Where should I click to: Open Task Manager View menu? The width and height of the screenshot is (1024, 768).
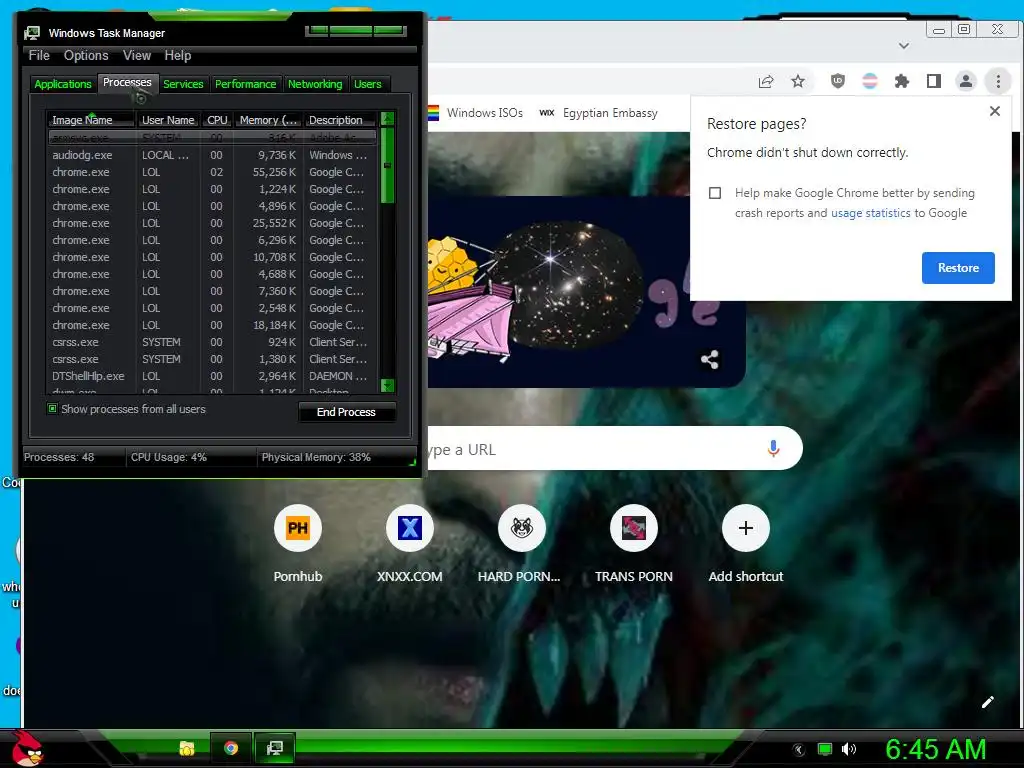point(137,56)
